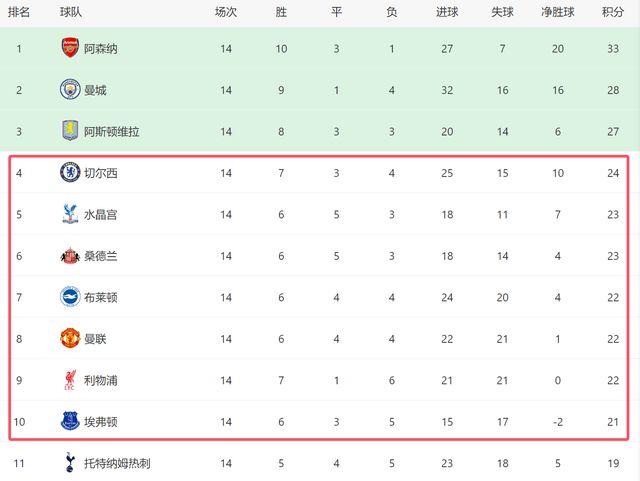This screenshot has height=481, width=640.
Task: Click the Tottenham Hotspur crest icon
Action: click(69, 463)
